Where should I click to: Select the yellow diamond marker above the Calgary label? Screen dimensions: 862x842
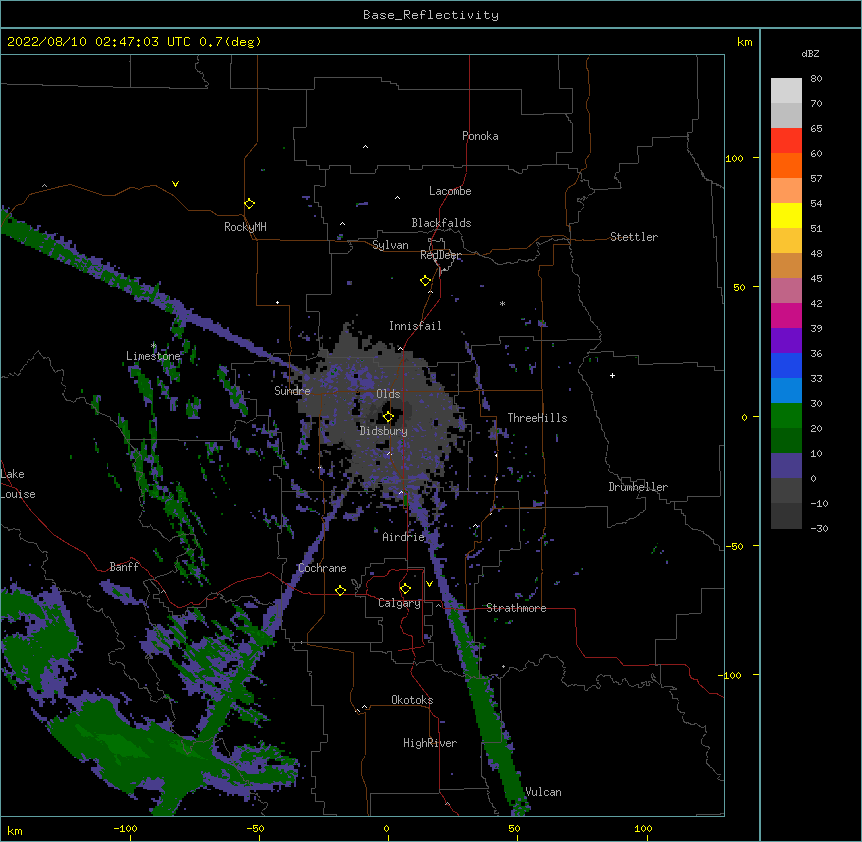coord(405,589)
